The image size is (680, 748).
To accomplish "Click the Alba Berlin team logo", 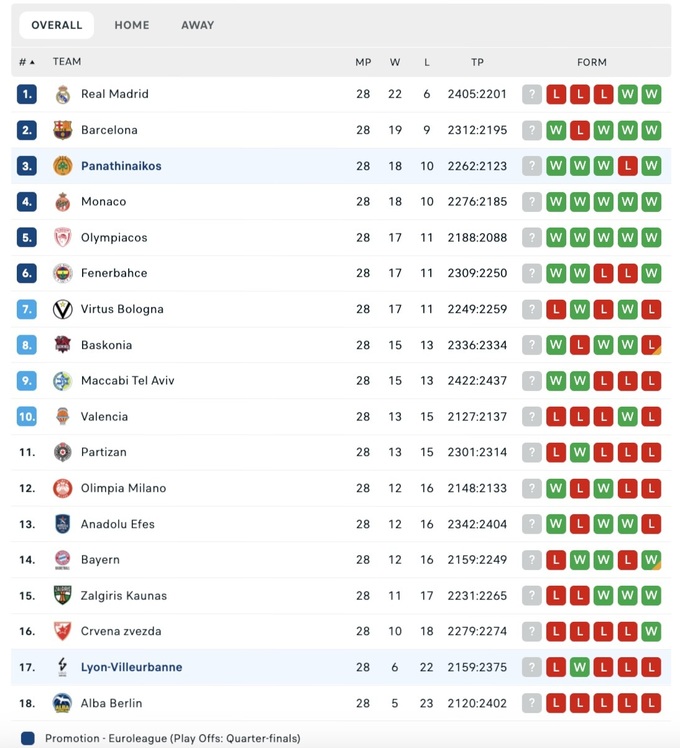I will pyautogui.click(x=63, y=703).
